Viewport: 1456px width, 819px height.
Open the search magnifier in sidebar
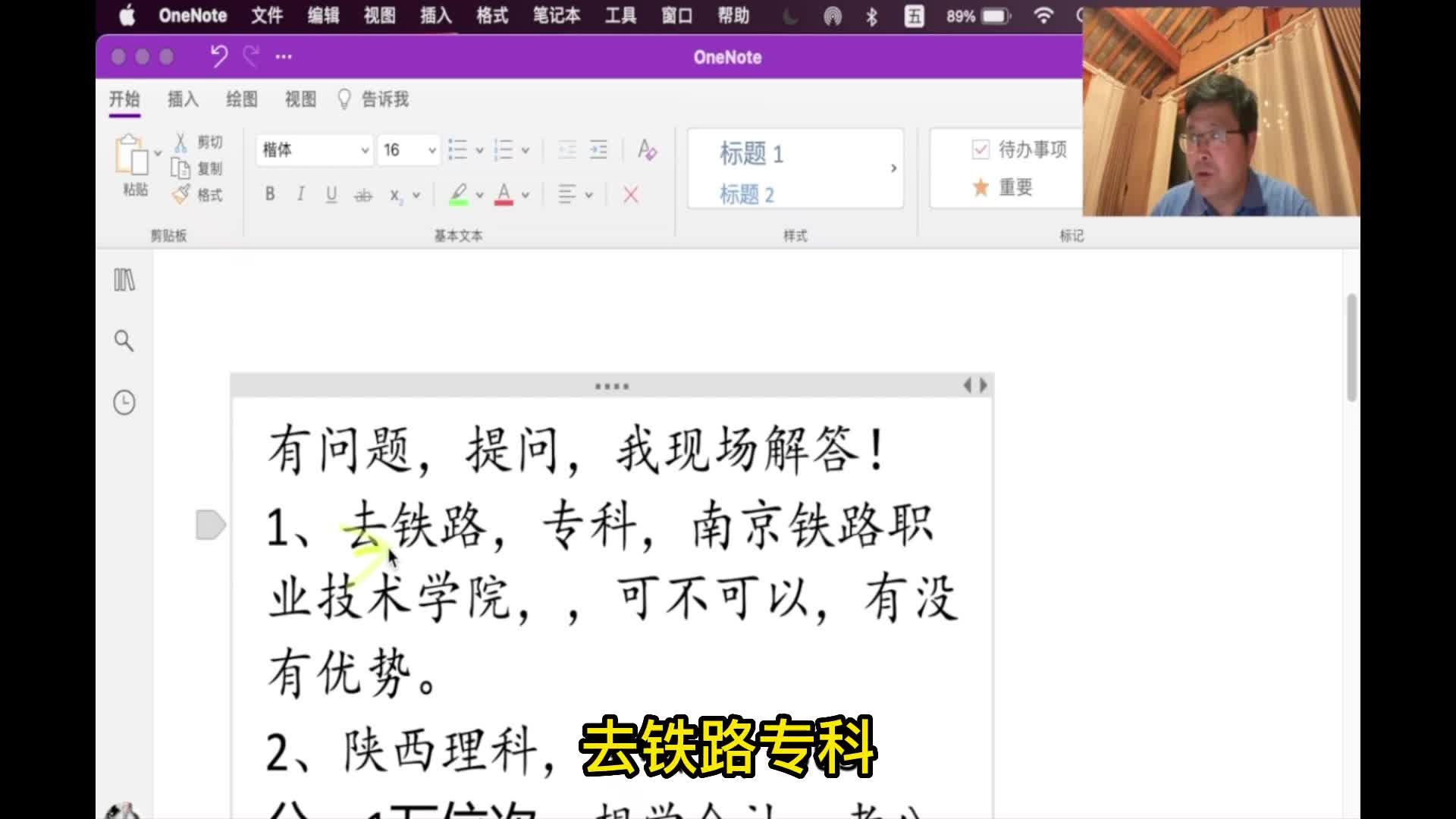124,340
